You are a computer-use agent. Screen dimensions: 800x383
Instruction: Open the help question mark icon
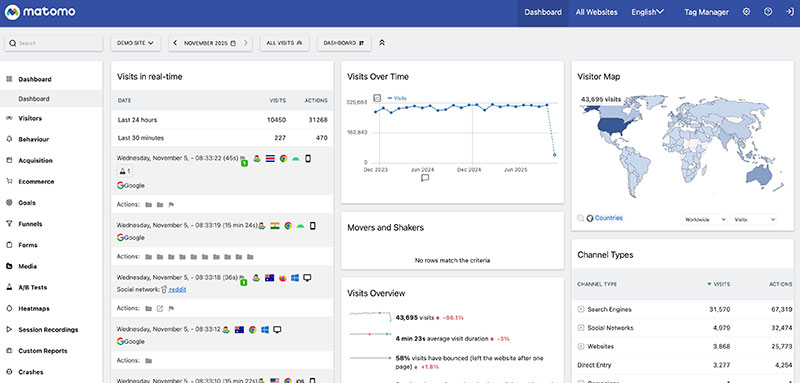(768, 12)
